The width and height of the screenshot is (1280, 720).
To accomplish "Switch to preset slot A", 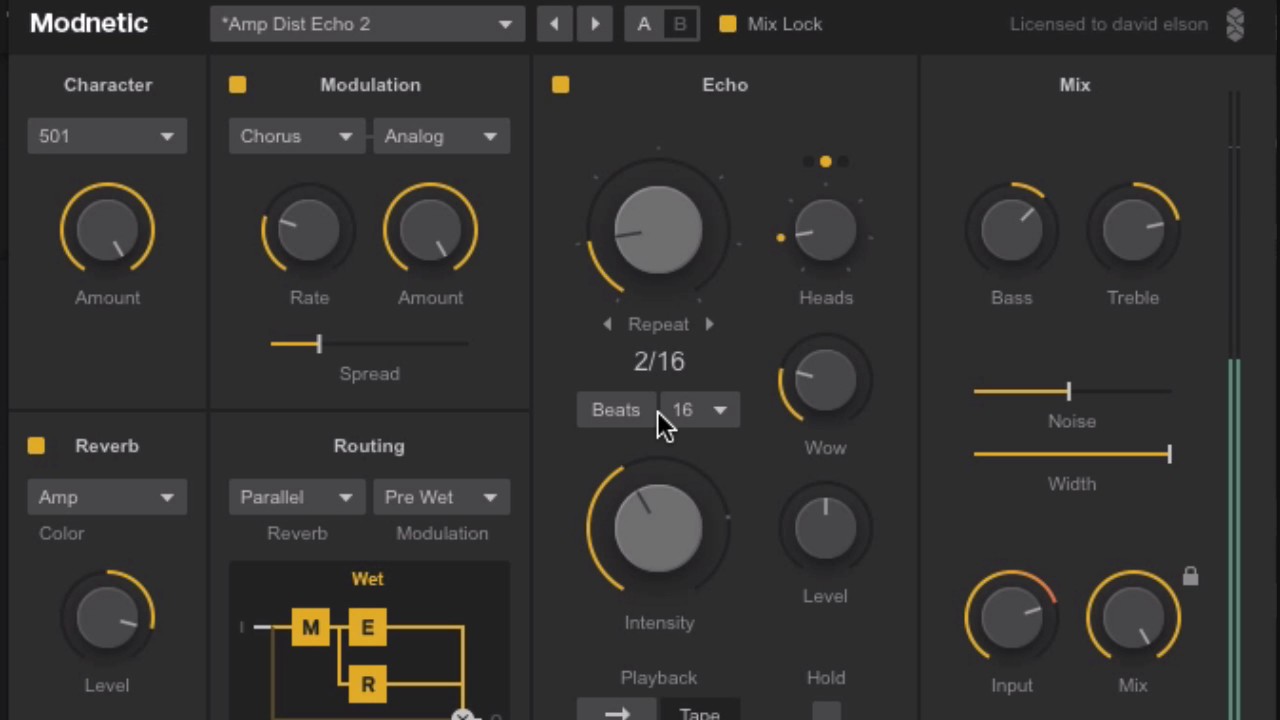I will click(644, 24).
